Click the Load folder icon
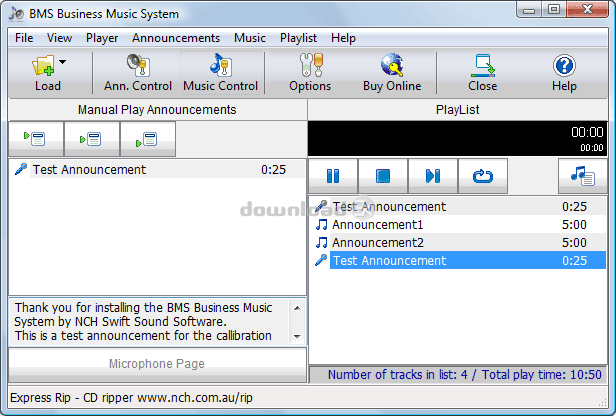 click(x=43, y=65)
